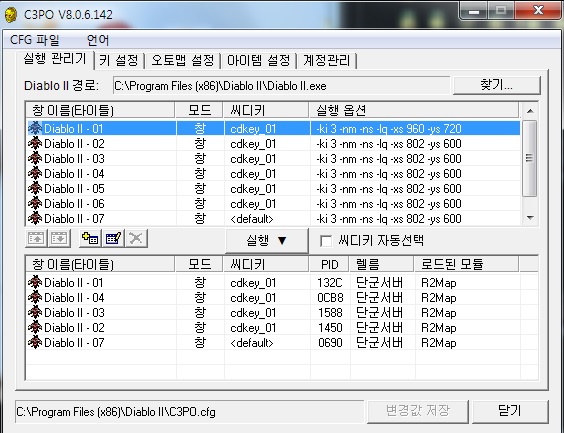Click upper list 모드 column header

[199, 110]
